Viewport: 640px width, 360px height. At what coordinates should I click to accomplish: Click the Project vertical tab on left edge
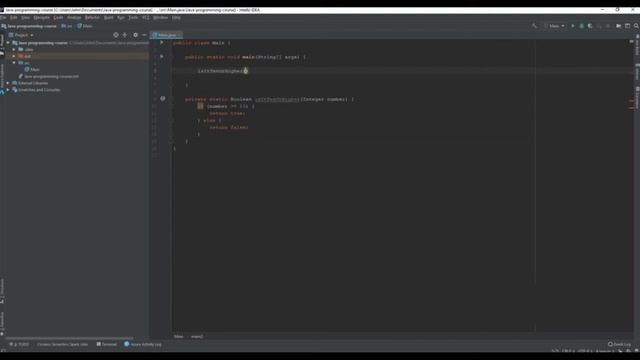2,44
